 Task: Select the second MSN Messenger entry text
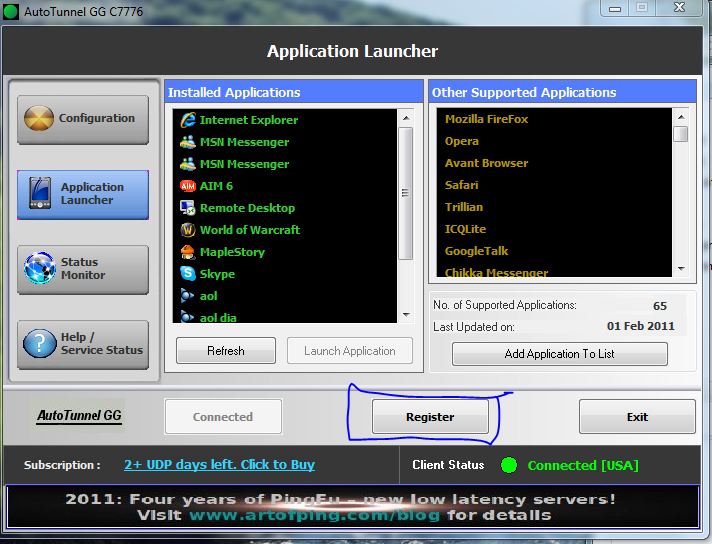tap(244, 164)
